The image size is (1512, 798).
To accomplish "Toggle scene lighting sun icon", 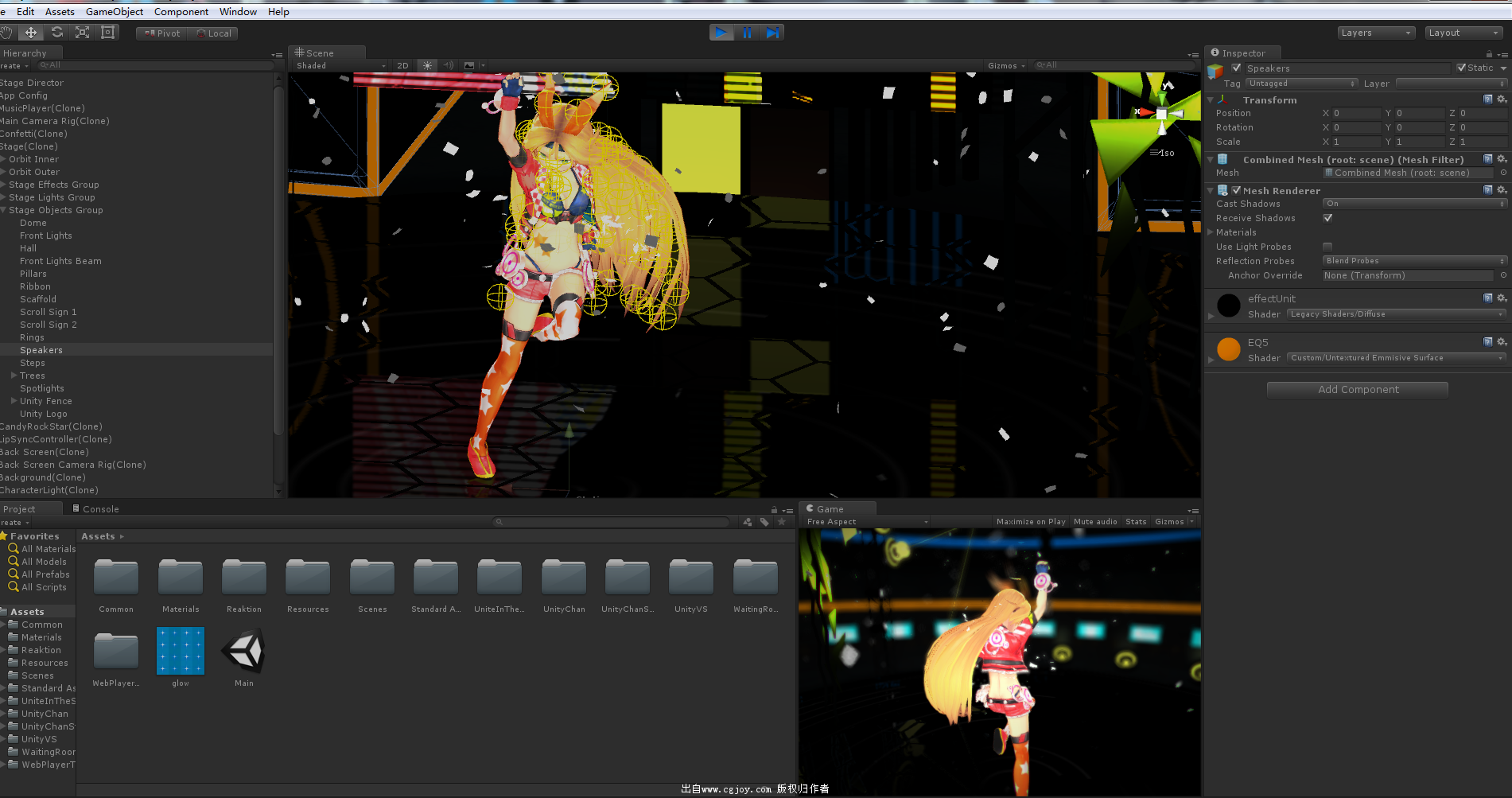I will (428, 66).
